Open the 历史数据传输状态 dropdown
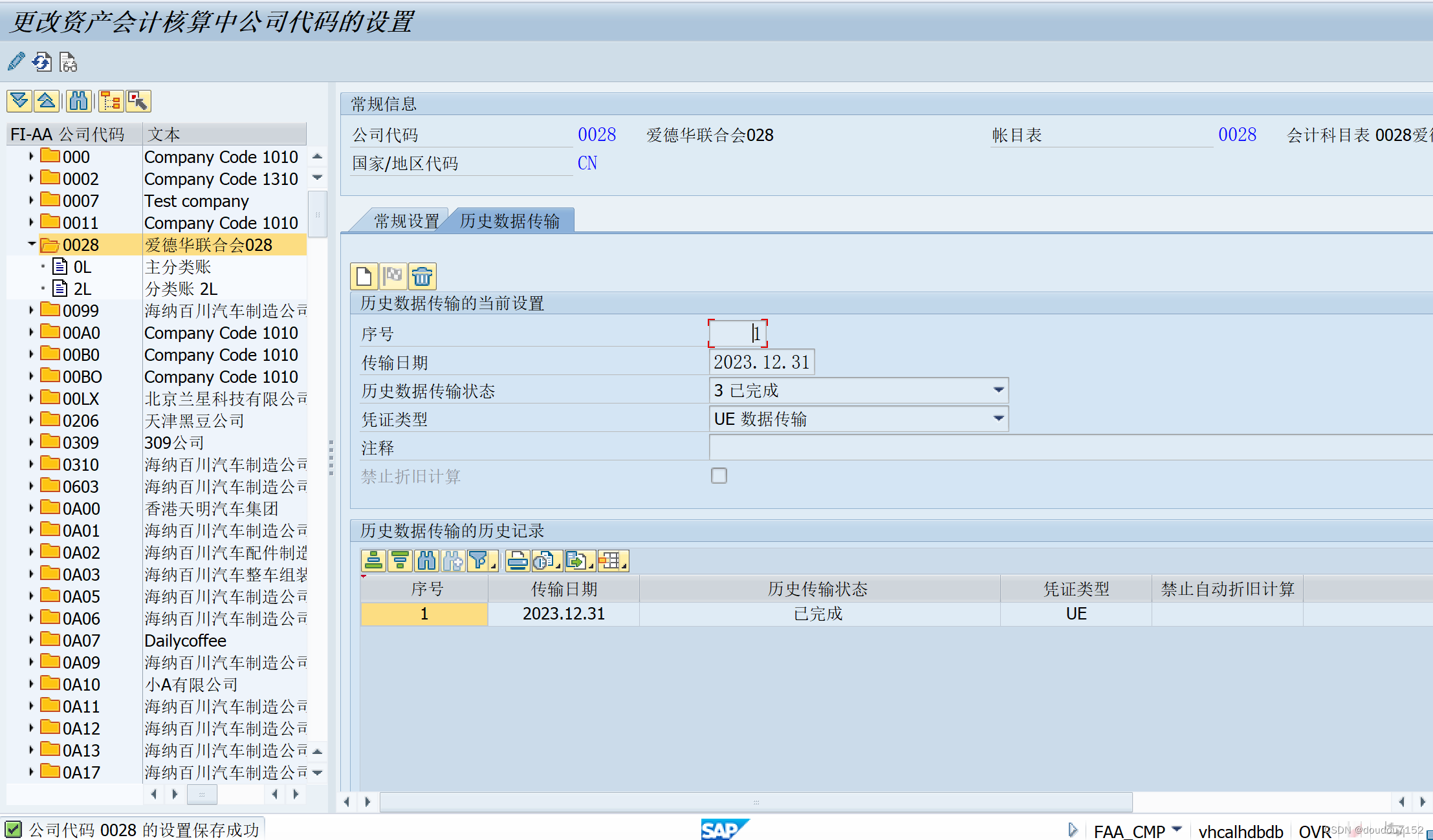 coord(998,391)
